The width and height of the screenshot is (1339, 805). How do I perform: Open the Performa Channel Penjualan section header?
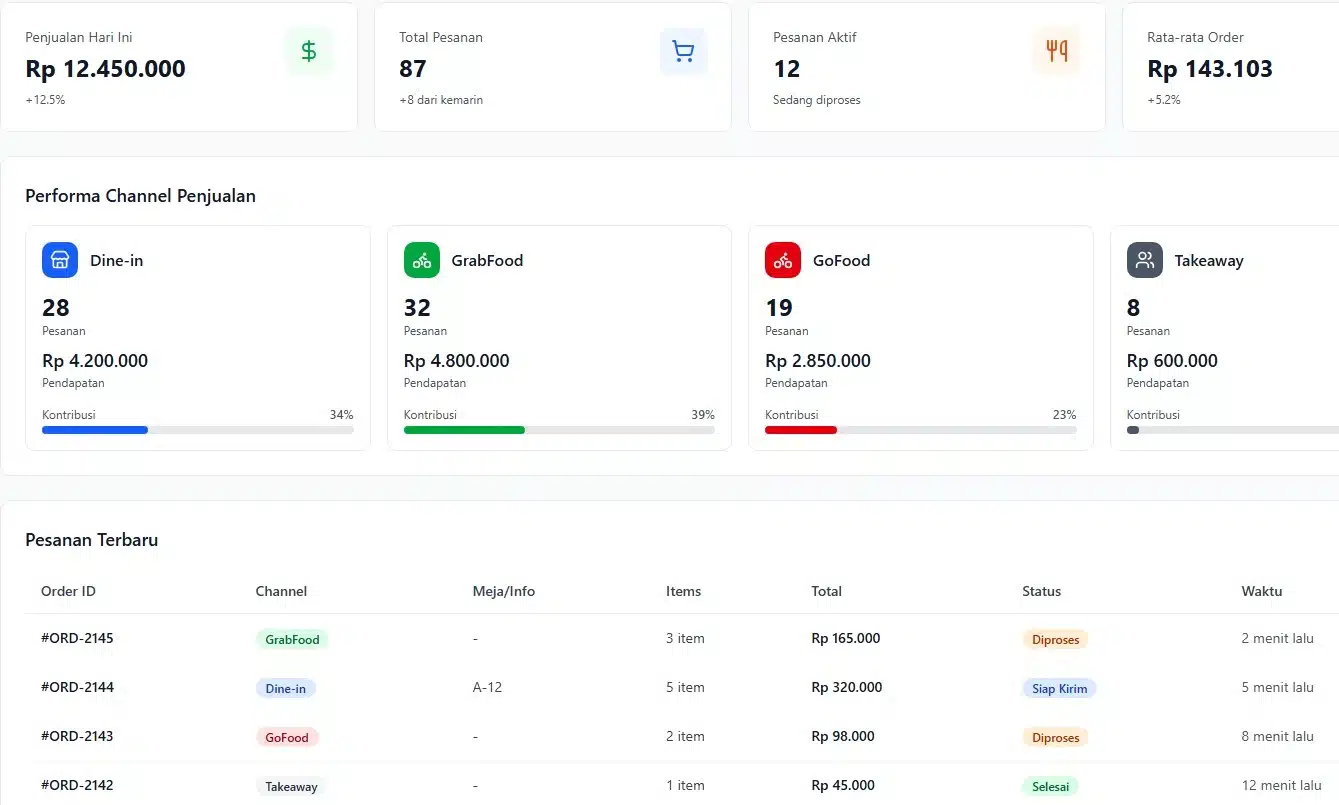pyautogui.click(x=140, y=196)
